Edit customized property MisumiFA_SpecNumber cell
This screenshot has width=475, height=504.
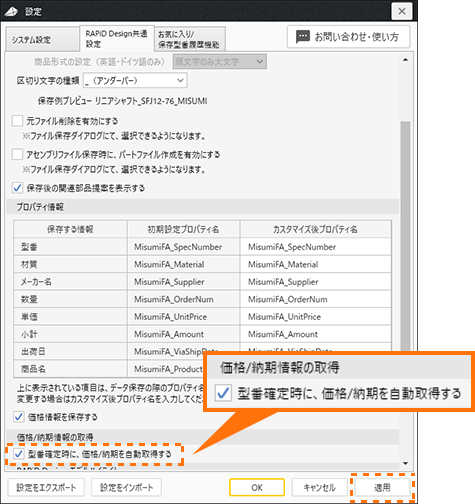click(315, 247)
